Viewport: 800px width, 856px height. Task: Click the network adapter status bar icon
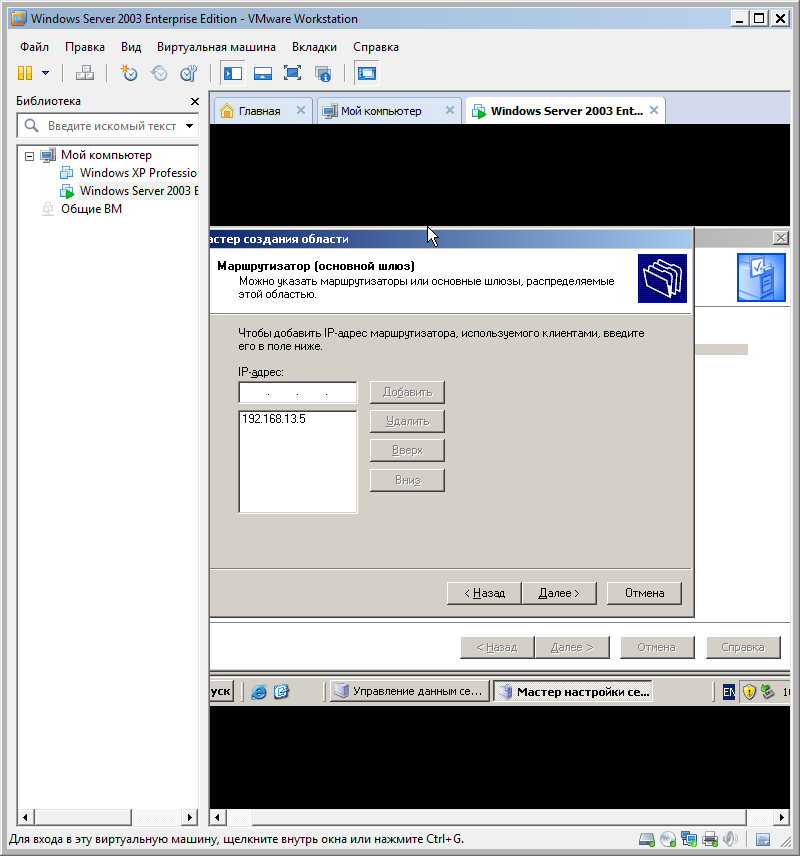click(x=689, y=839)
